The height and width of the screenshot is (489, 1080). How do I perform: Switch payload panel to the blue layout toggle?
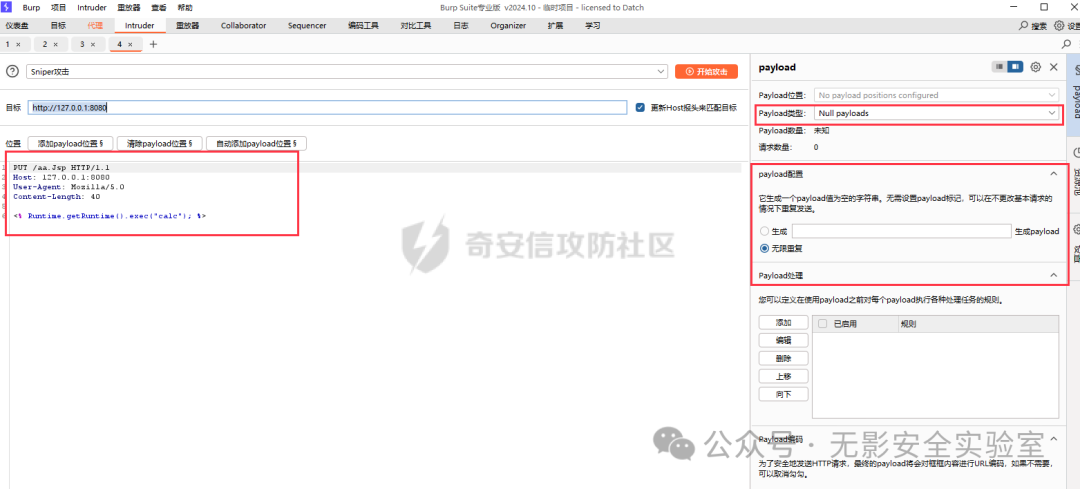click(1015, 67)
